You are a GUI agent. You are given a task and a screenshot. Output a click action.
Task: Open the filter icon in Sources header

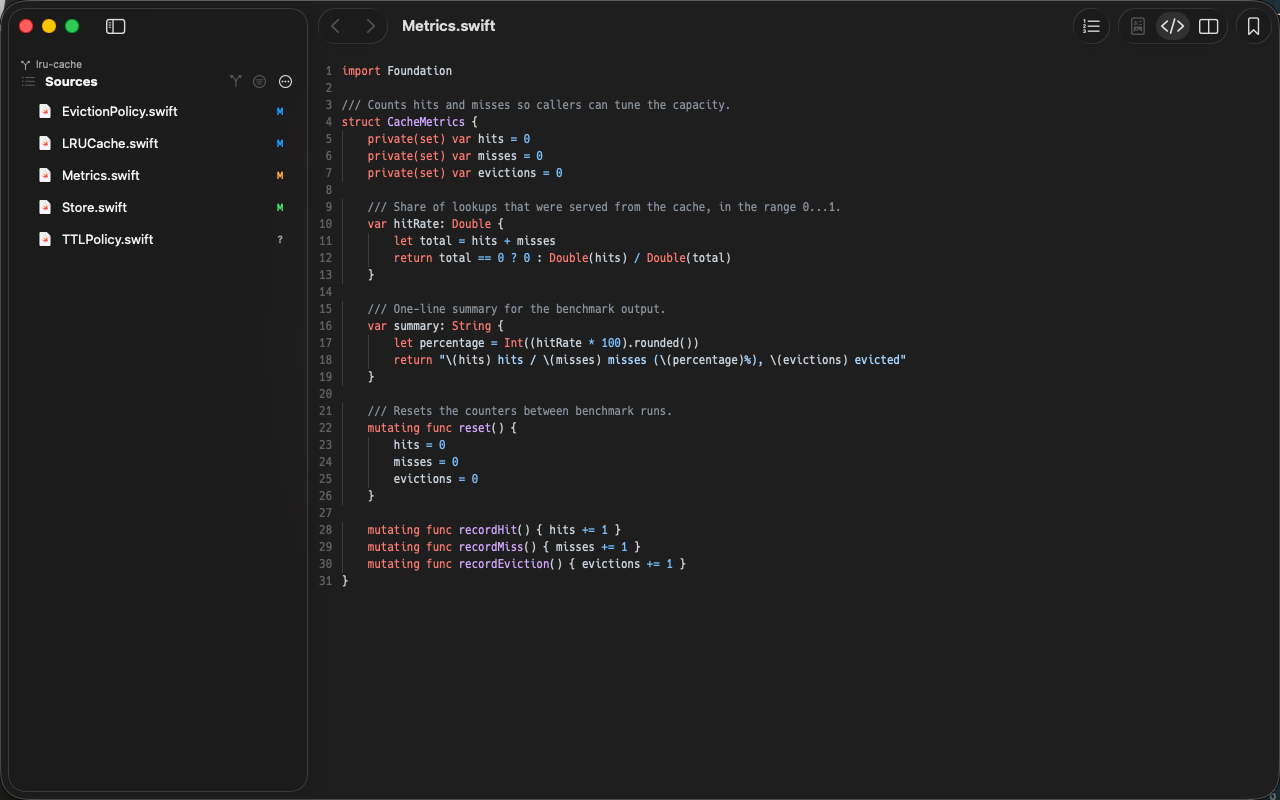[260, 81]
